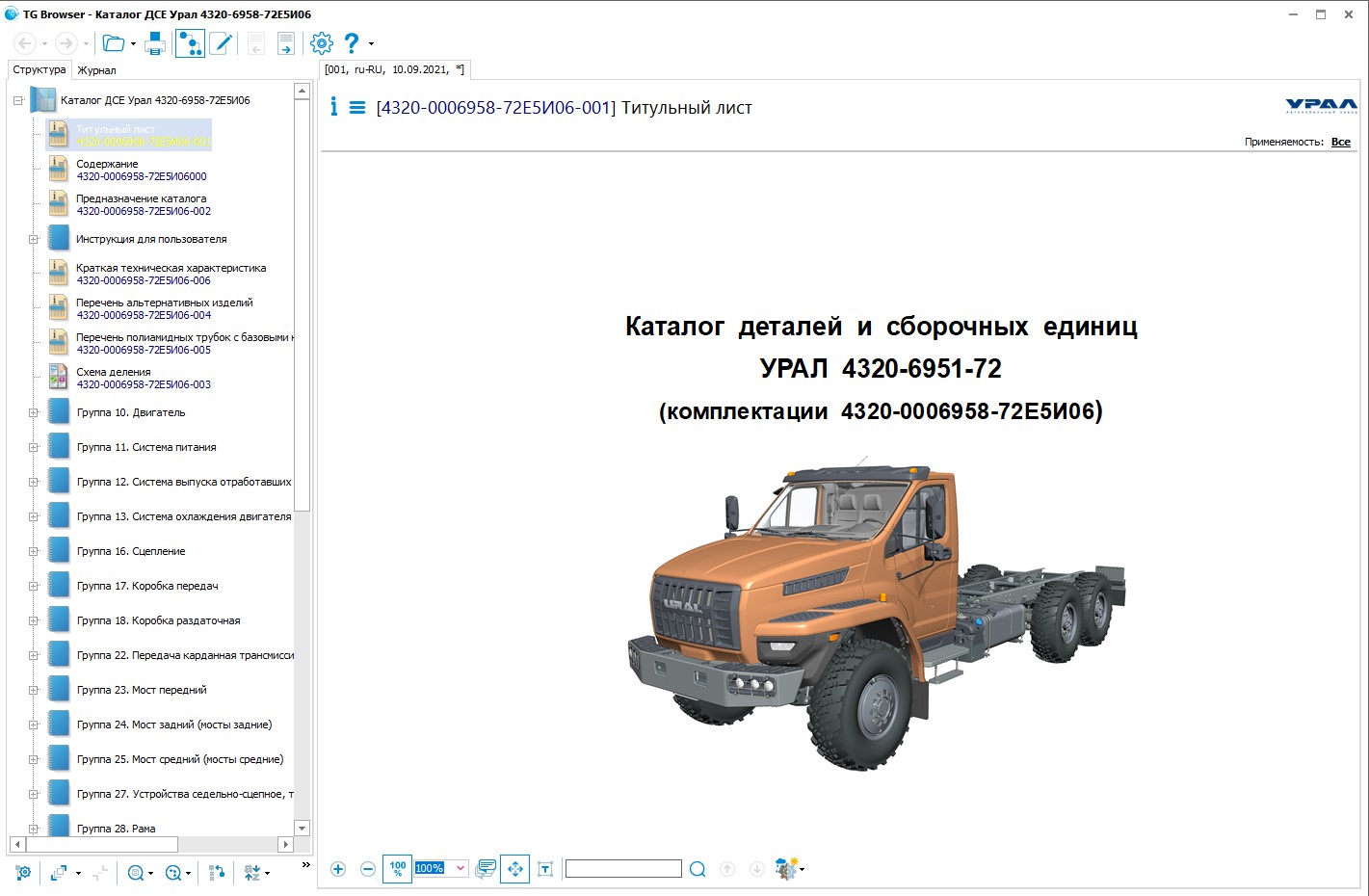Image resolution: width=1369 pixels, height=896 pixels.
Task: Click the tree settings gear in bottom-left toolbar
Action: coord(23,873)
